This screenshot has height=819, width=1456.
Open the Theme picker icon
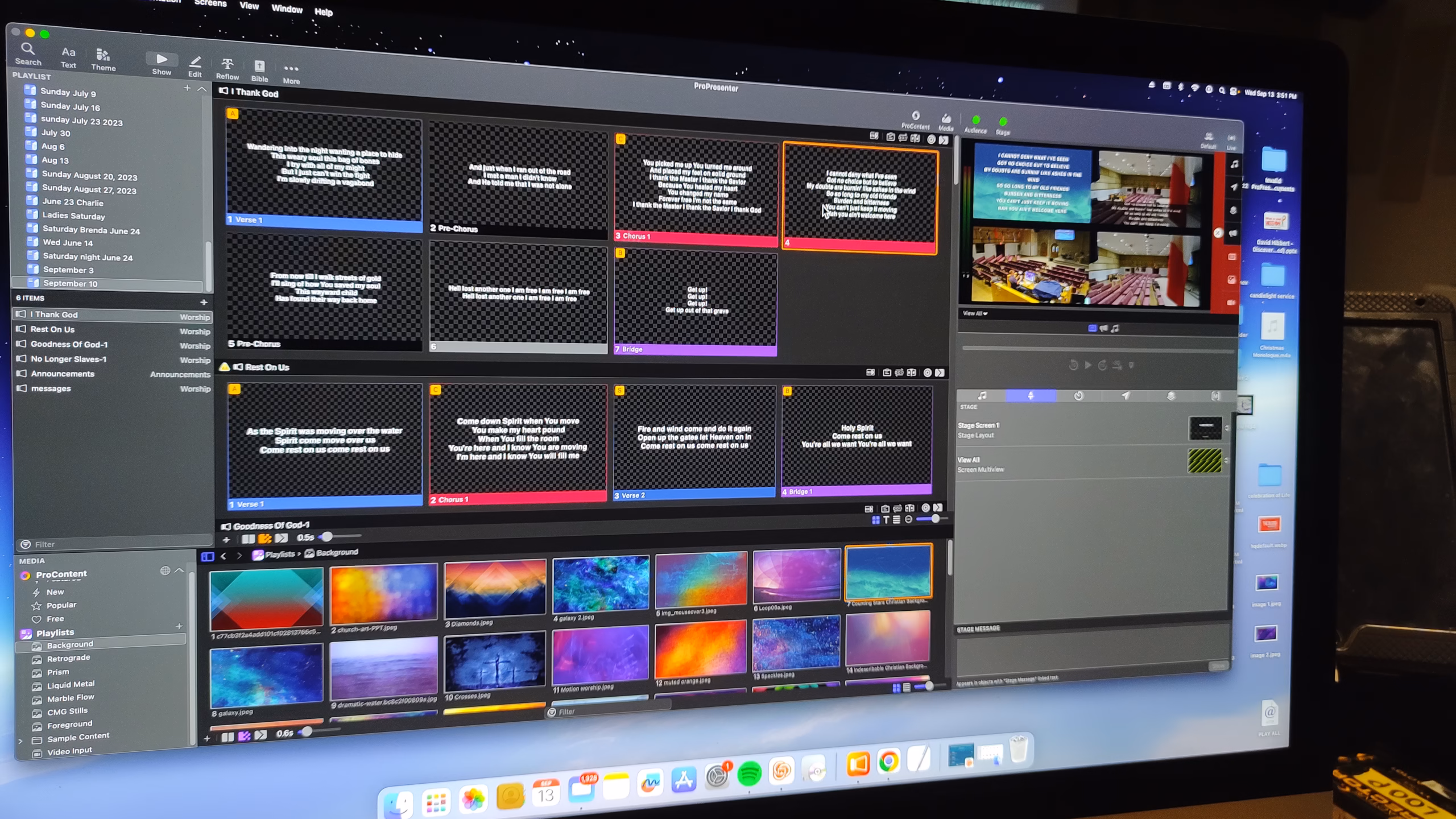pyautogui.click(x=103, y=60)
